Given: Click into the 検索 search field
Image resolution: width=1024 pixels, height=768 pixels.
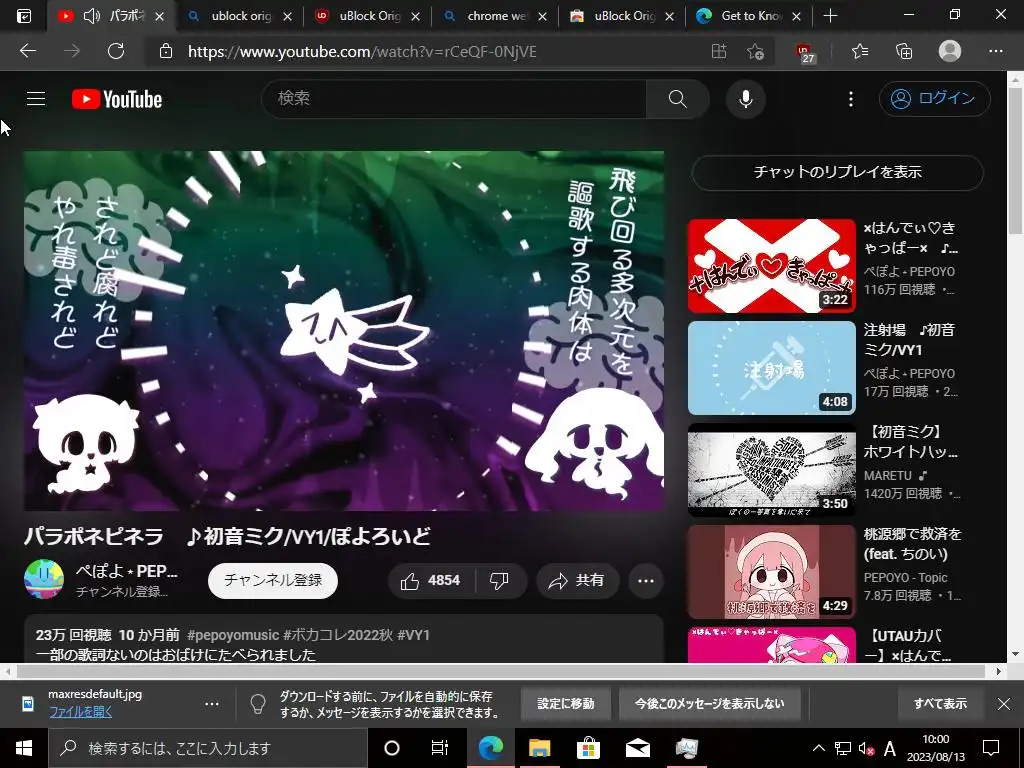Looking at the screenshot, I should (454, 99).
